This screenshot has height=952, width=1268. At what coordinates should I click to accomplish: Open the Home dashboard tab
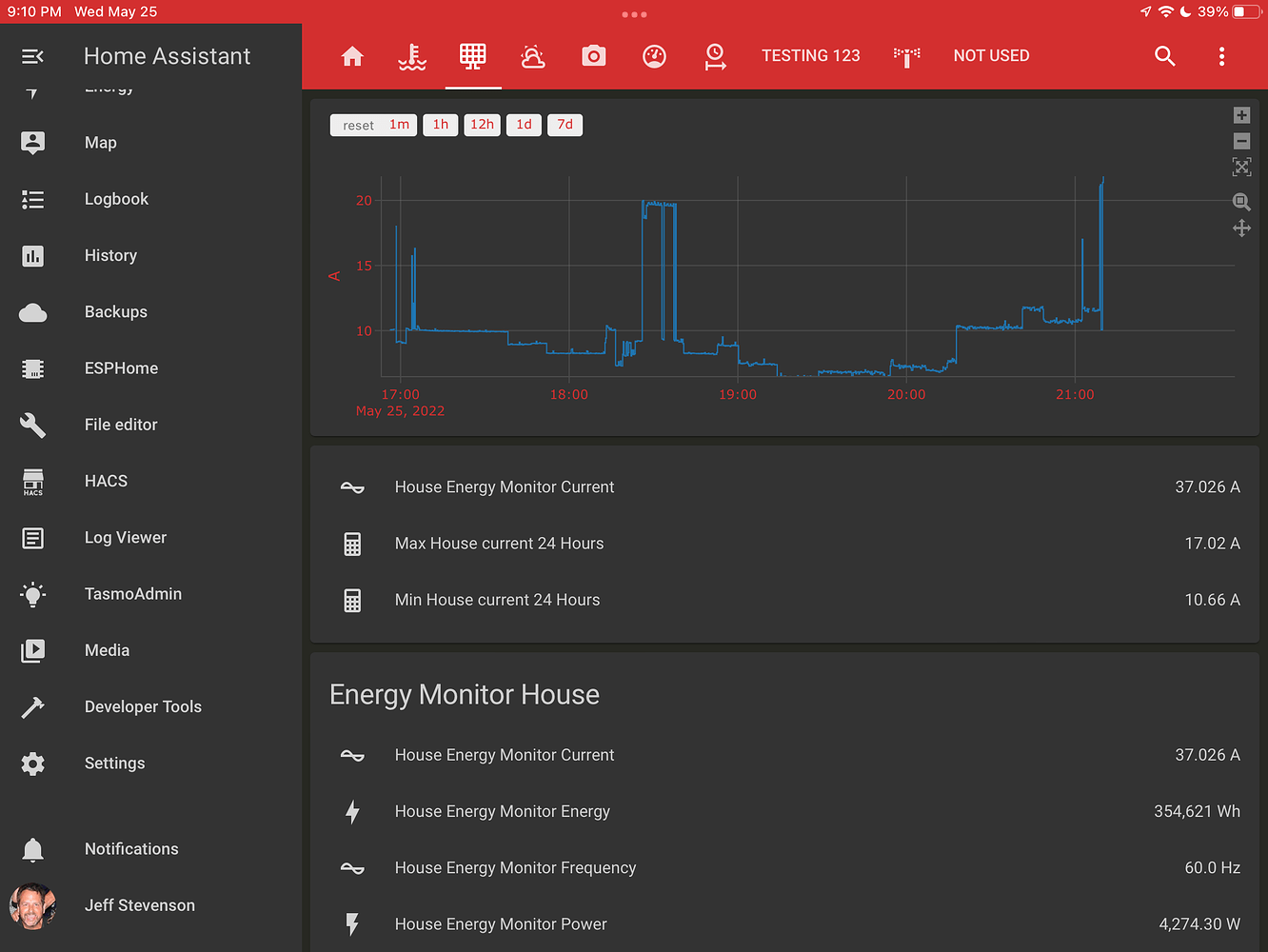(x=352, y=56)
